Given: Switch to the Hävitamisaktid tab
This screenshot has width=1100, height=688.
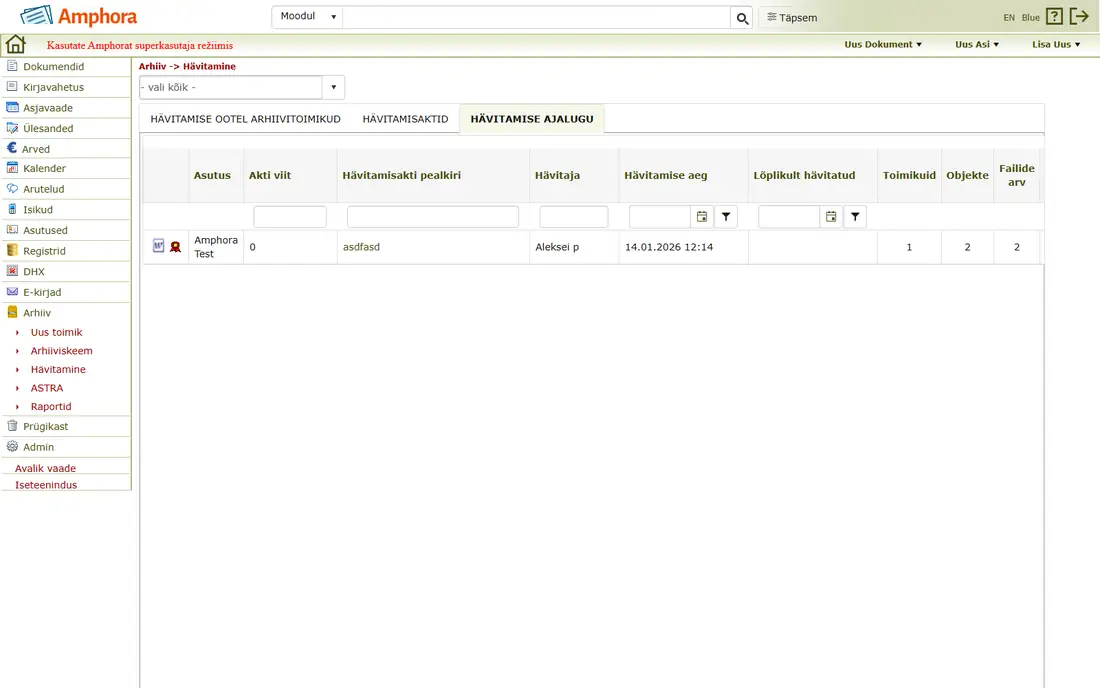Looking at the screenshot, I should click(x=405, y=119).
